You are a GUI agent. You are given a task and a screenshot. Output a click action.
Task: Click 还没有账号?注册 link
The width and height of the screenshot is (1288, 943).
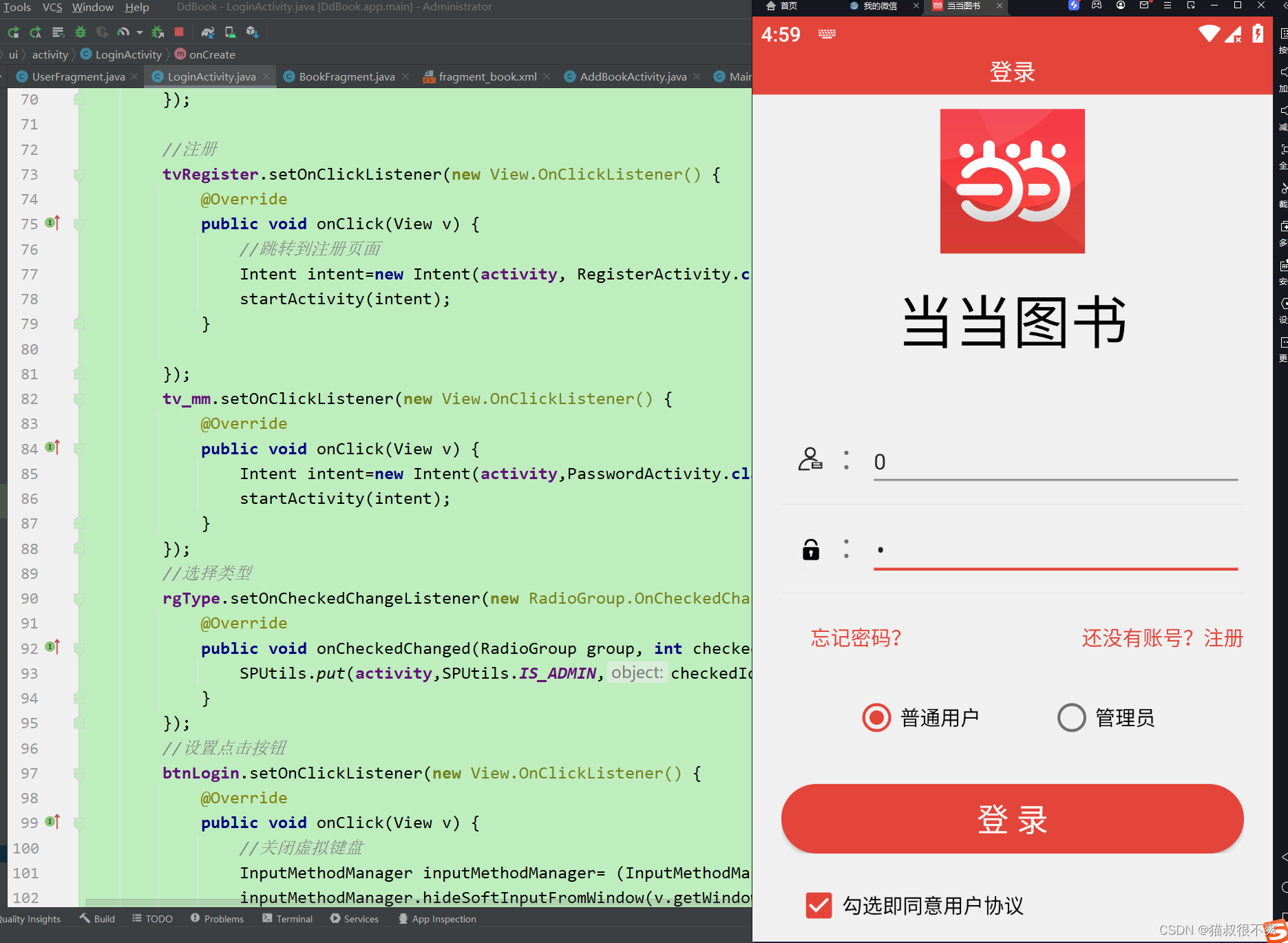click(1163, 638)
